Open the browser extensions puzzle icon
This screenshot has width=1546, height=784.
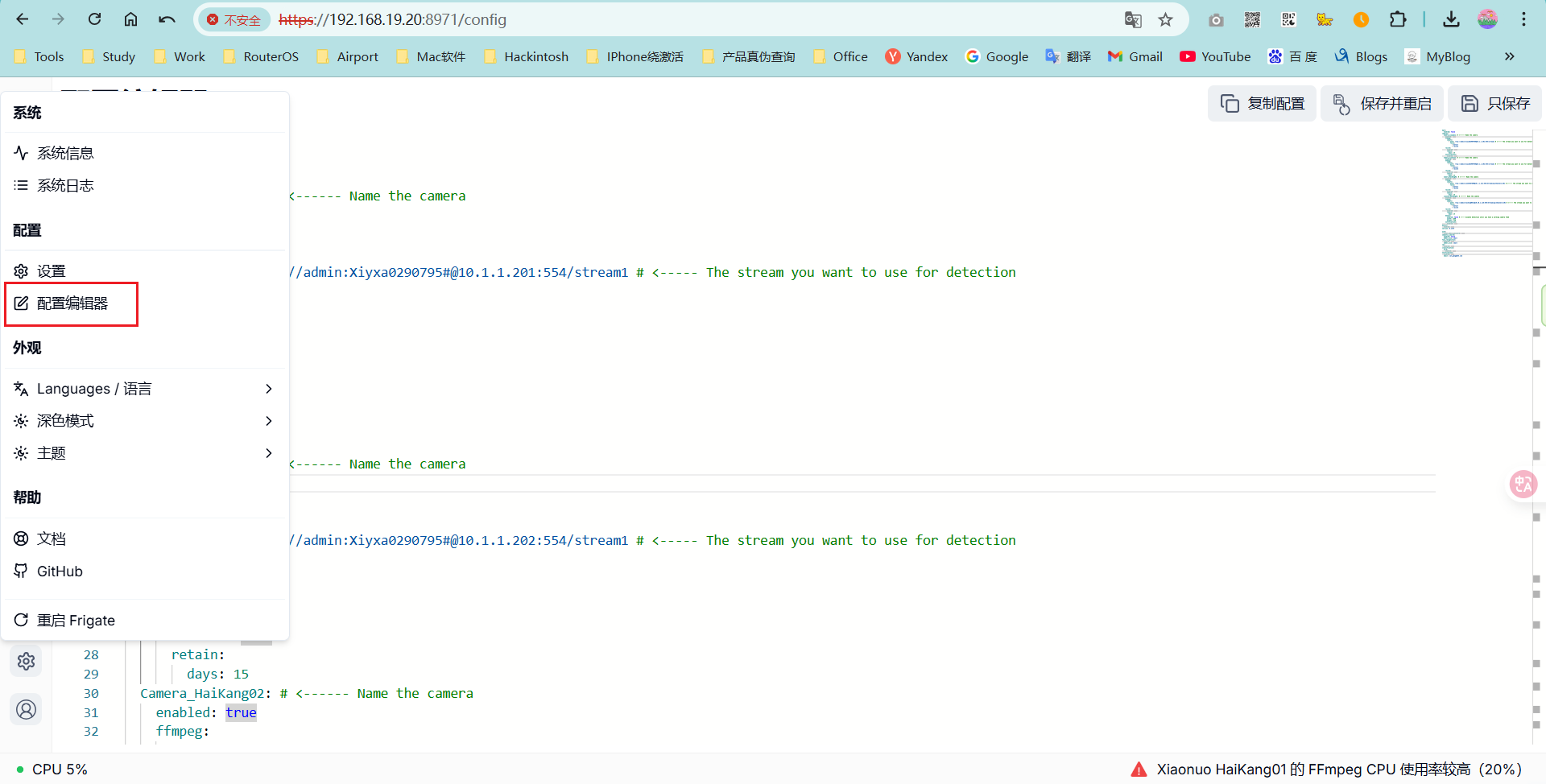[x=1398, y=19]
